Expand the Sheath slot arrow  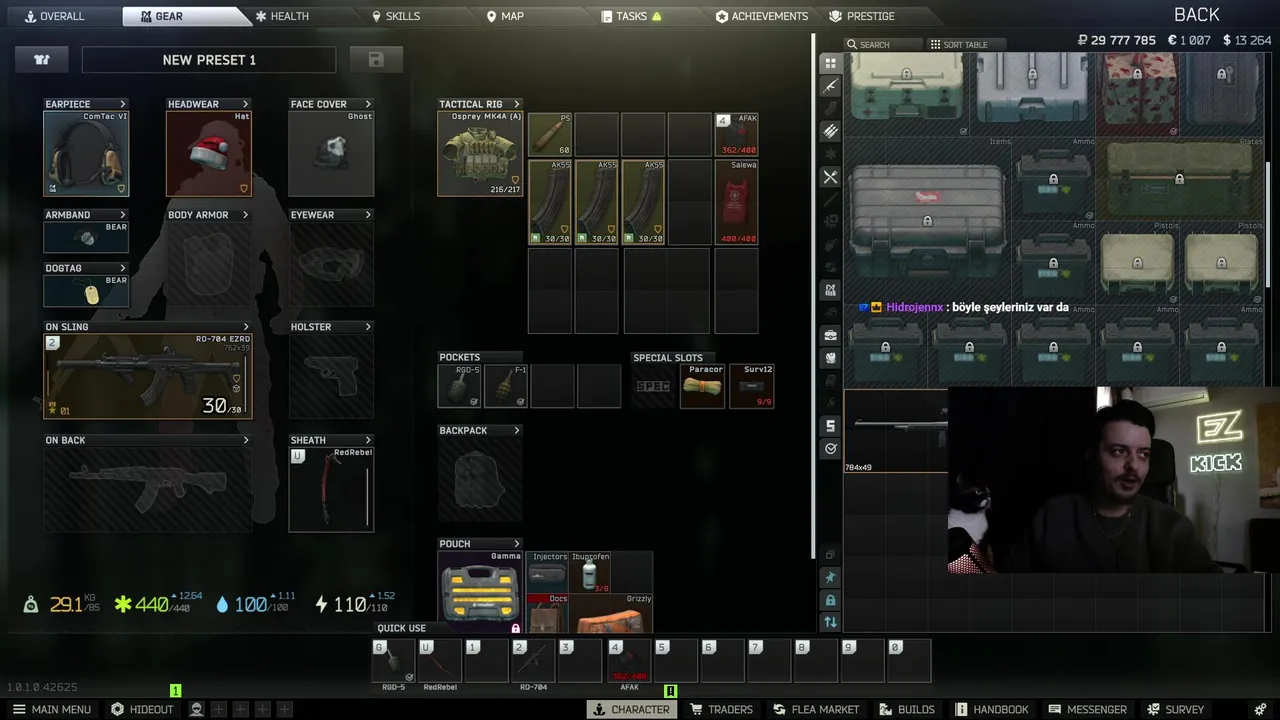(x=368, y=440)
